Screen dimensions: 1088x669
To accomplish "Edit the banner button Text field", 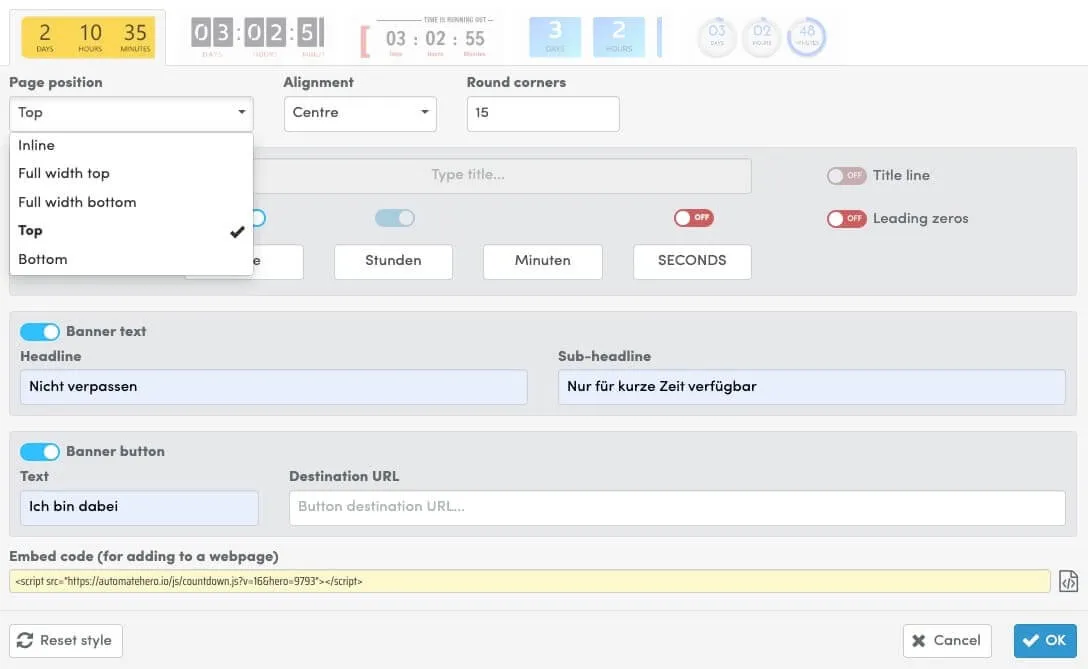I will point(139,507).
